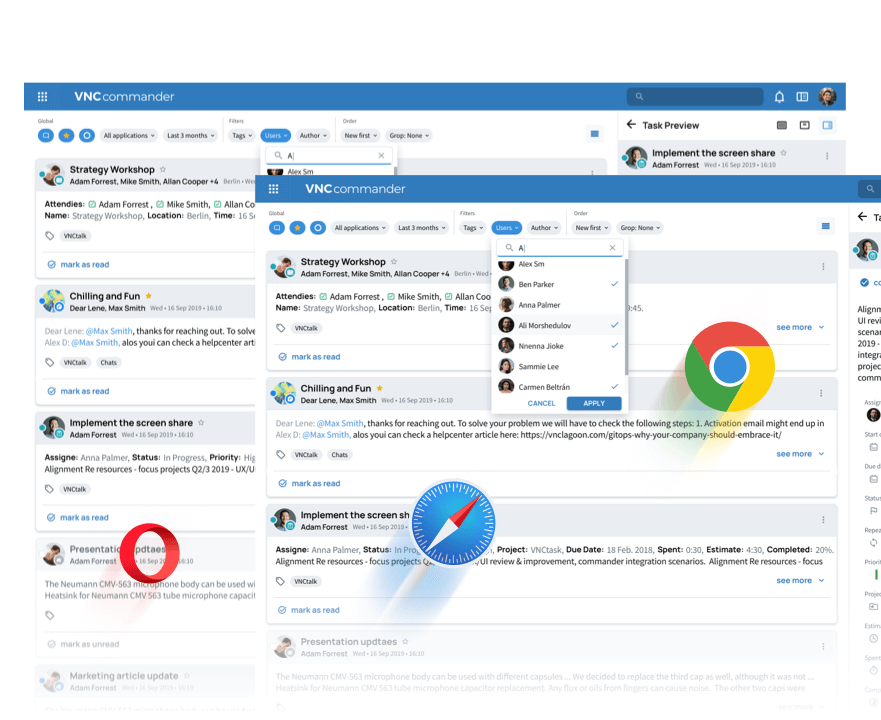Toggle the chat filter in front window
881x720 pixels.
coord(277,228)
